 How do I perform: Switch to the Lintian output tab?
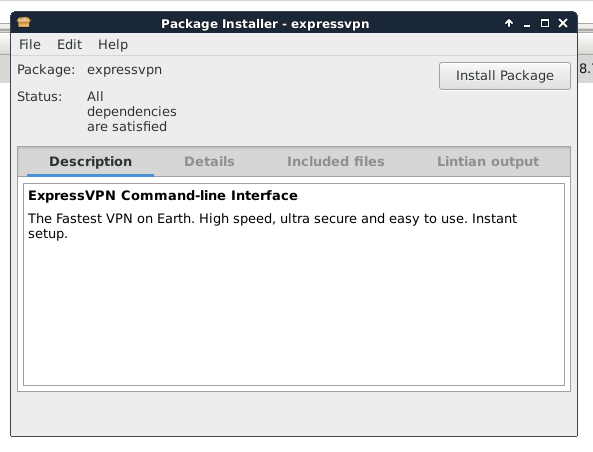(488, 162)
